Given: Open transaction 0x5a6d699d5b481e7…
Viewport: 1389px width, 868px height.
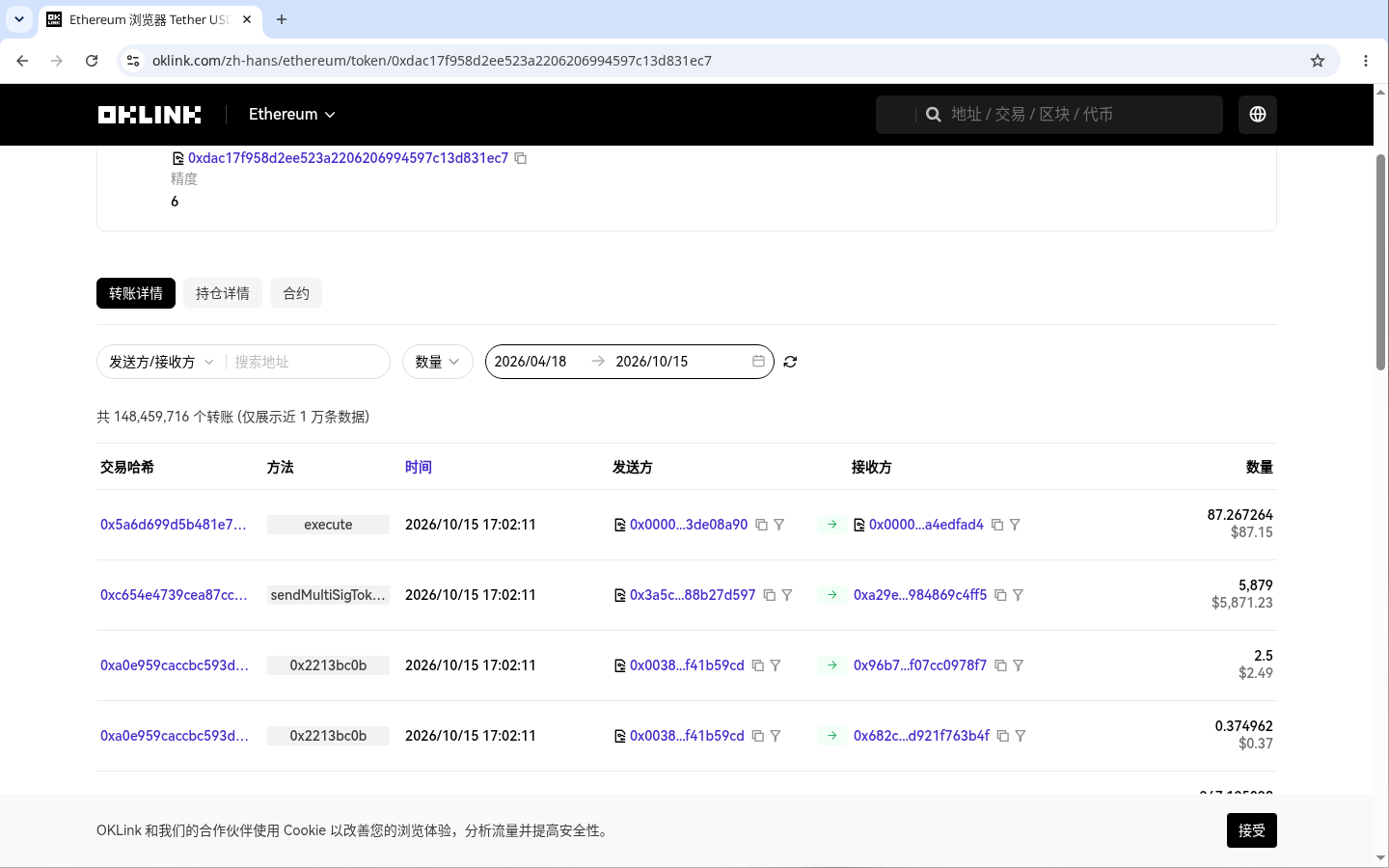Looking at the screenshot, I should coord(174,525).
